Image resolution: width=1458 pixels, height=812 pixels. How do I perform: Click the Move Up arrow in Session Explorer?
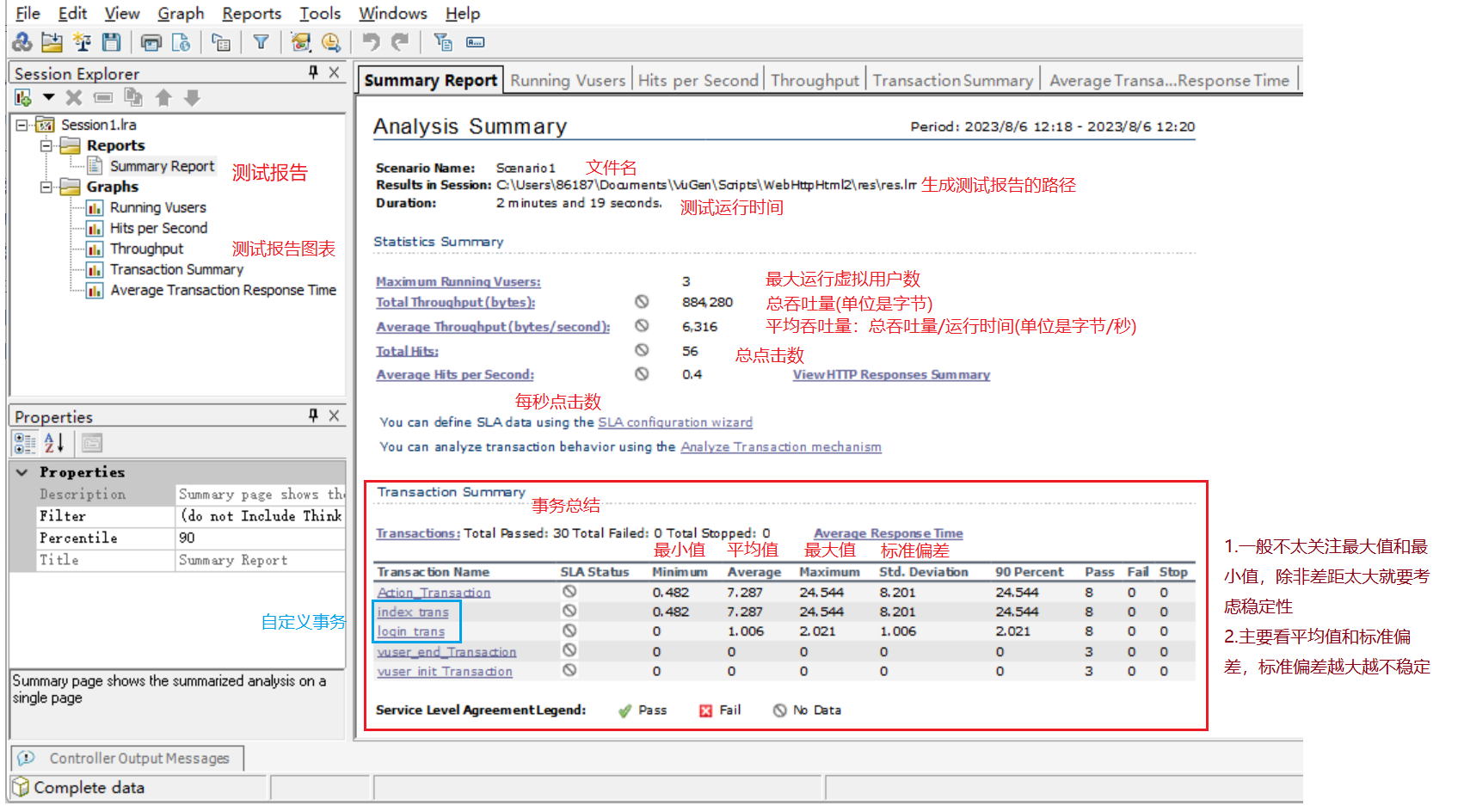[x=163, y=98]
